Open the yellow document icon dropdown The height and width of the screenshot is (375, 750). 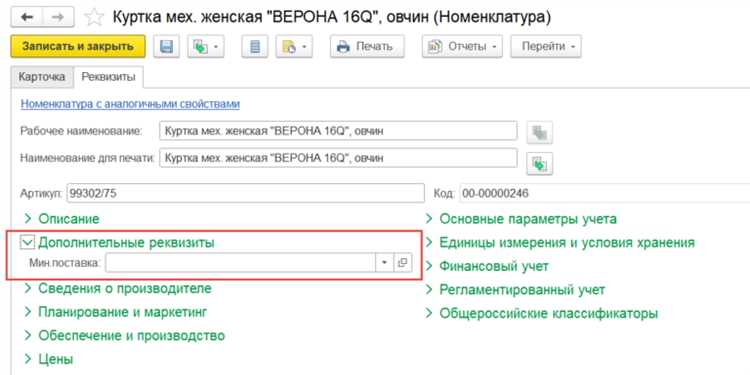[294, 46]
